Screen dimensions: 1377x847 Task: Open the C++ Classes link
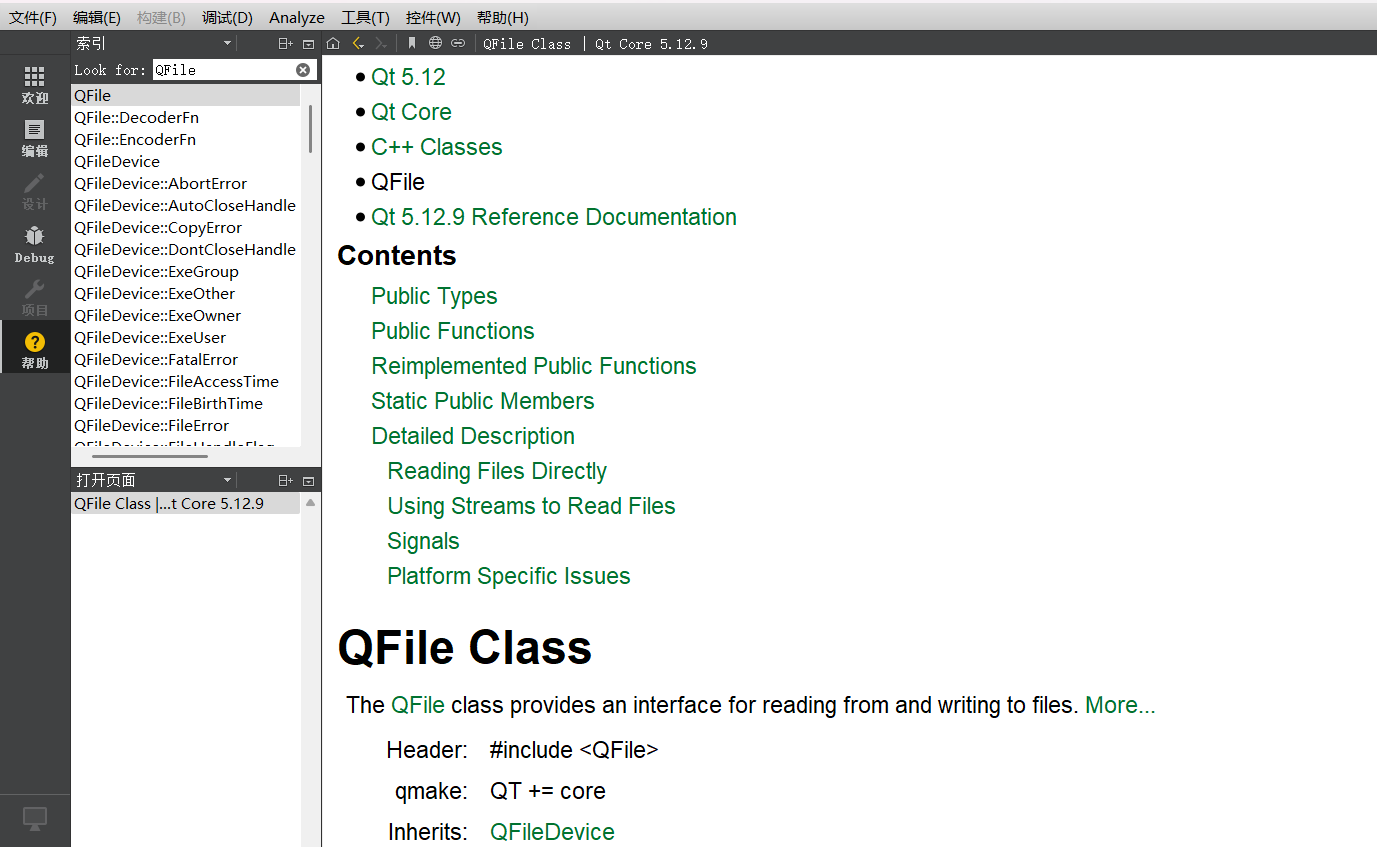[x=436, y=147]
